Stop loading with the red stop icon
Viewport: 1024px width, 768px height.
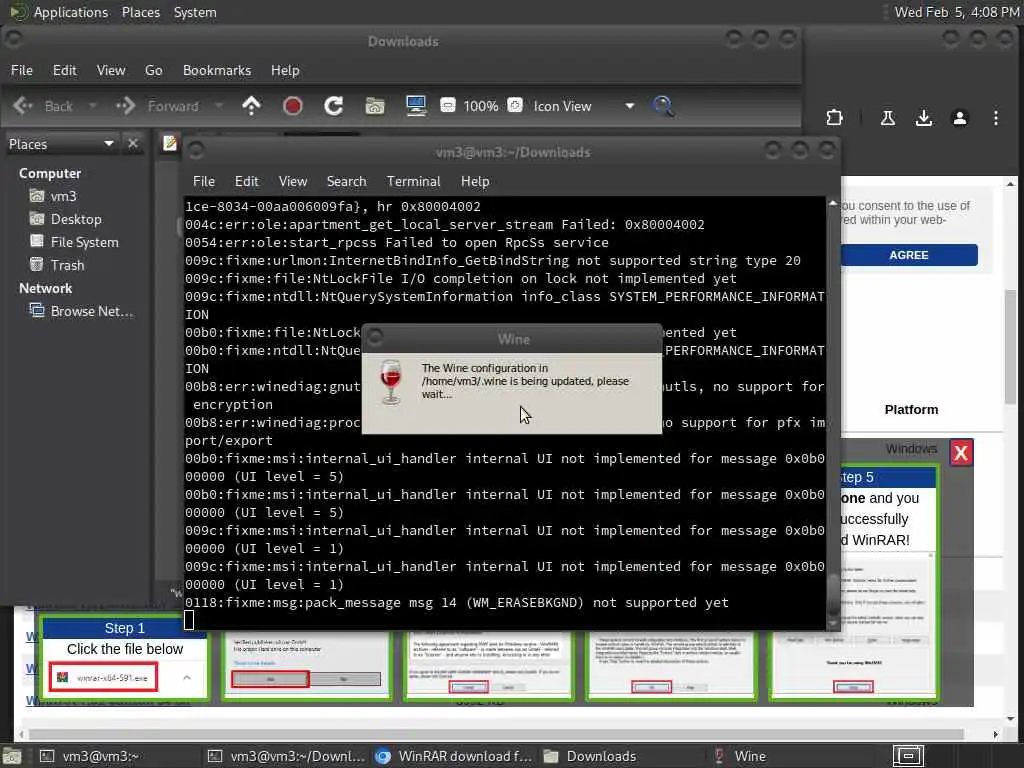(x=292, y=106)
